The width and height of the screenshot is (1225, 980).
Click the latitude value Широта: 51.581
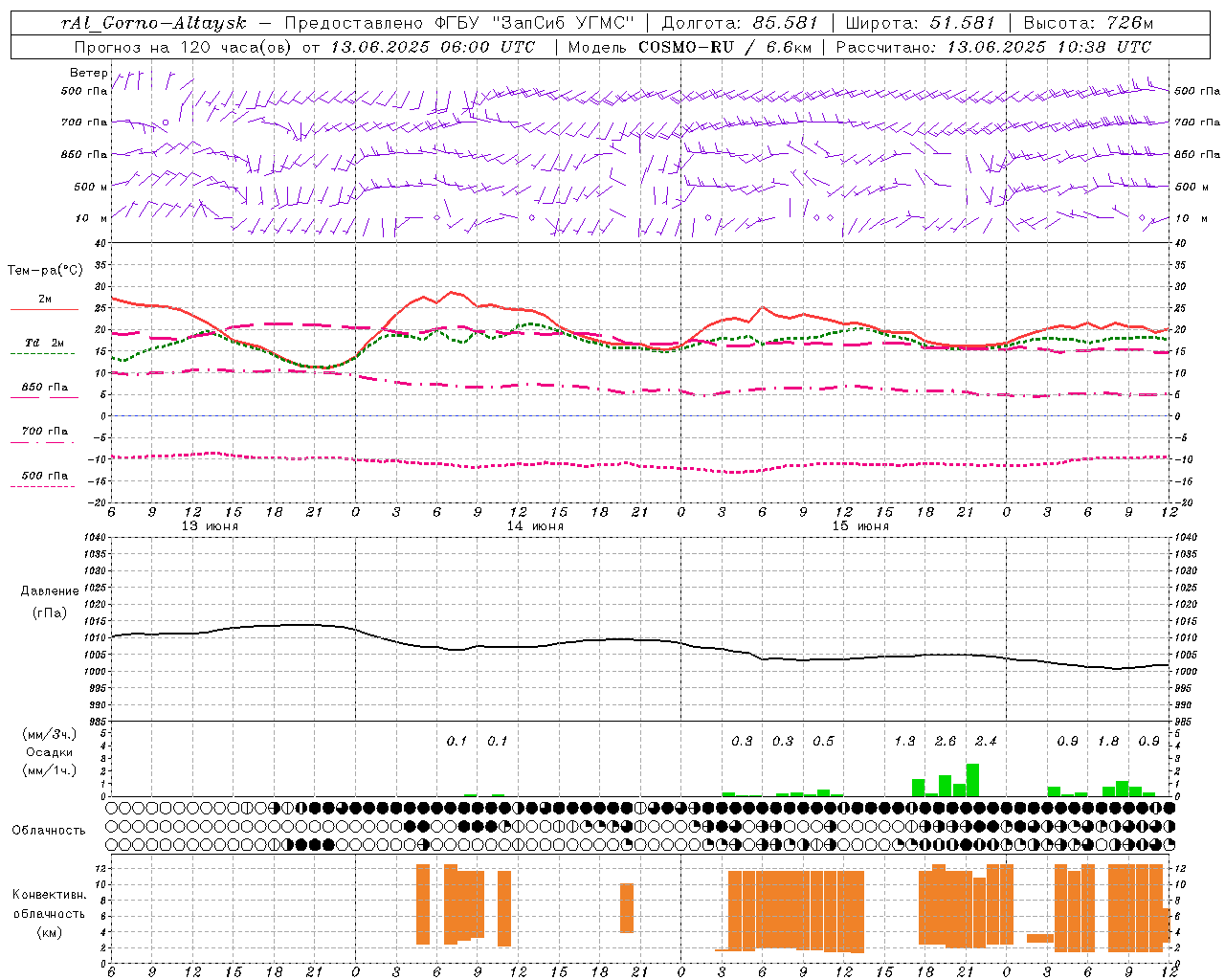click(x=921, y=23)
